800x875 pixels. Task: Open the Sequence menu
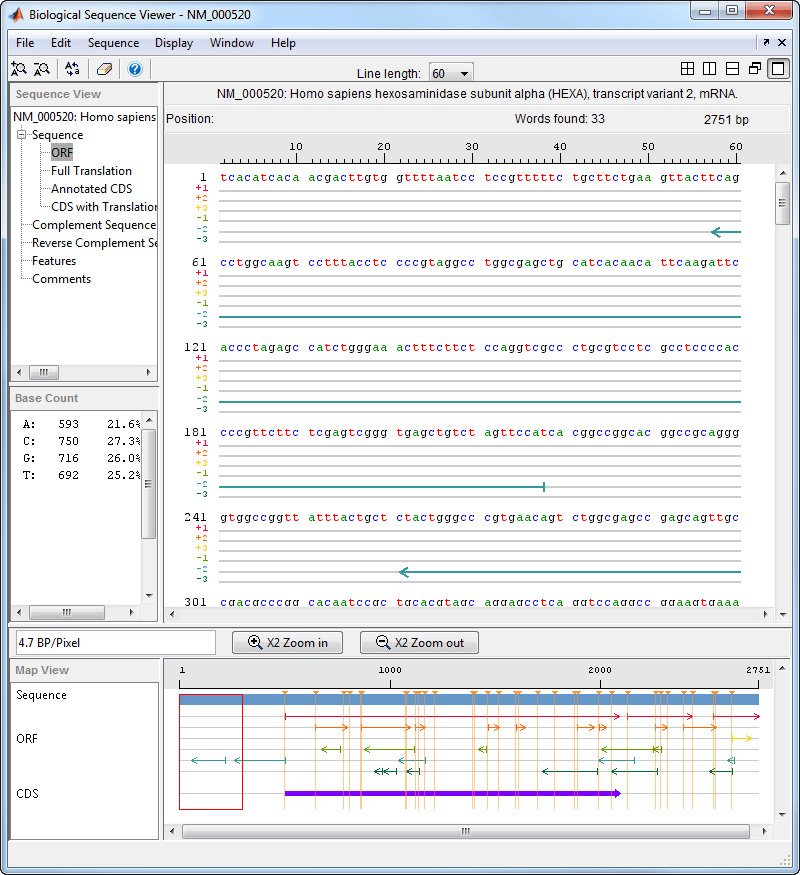[113, 43]
